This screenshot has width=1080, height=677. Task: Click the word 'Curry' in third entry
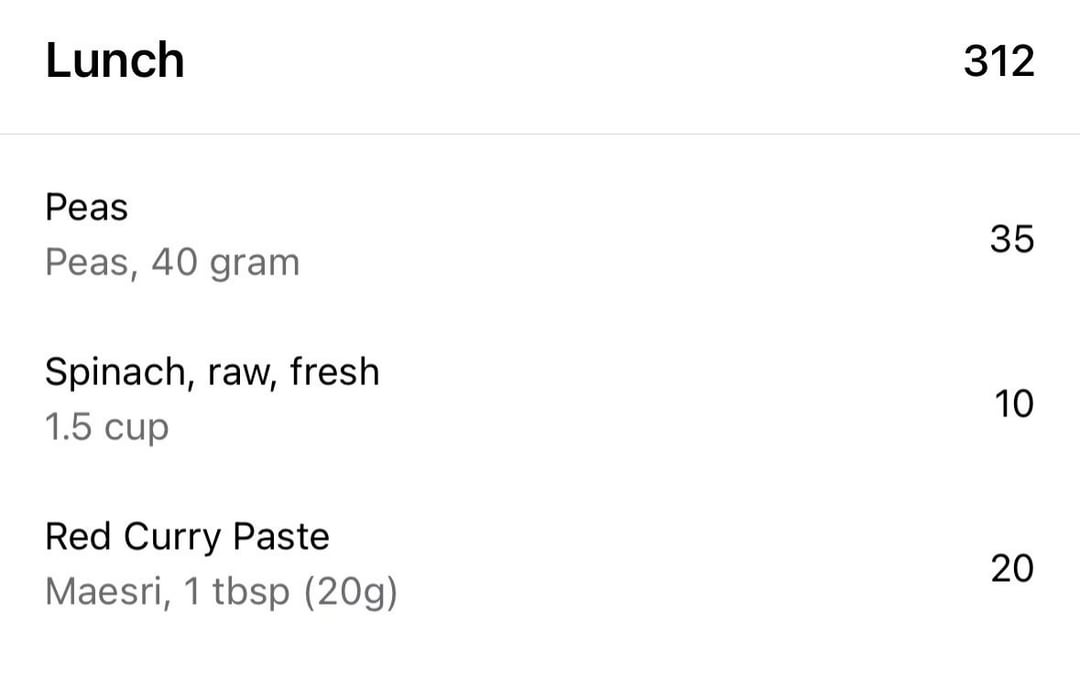pos(171,539)
